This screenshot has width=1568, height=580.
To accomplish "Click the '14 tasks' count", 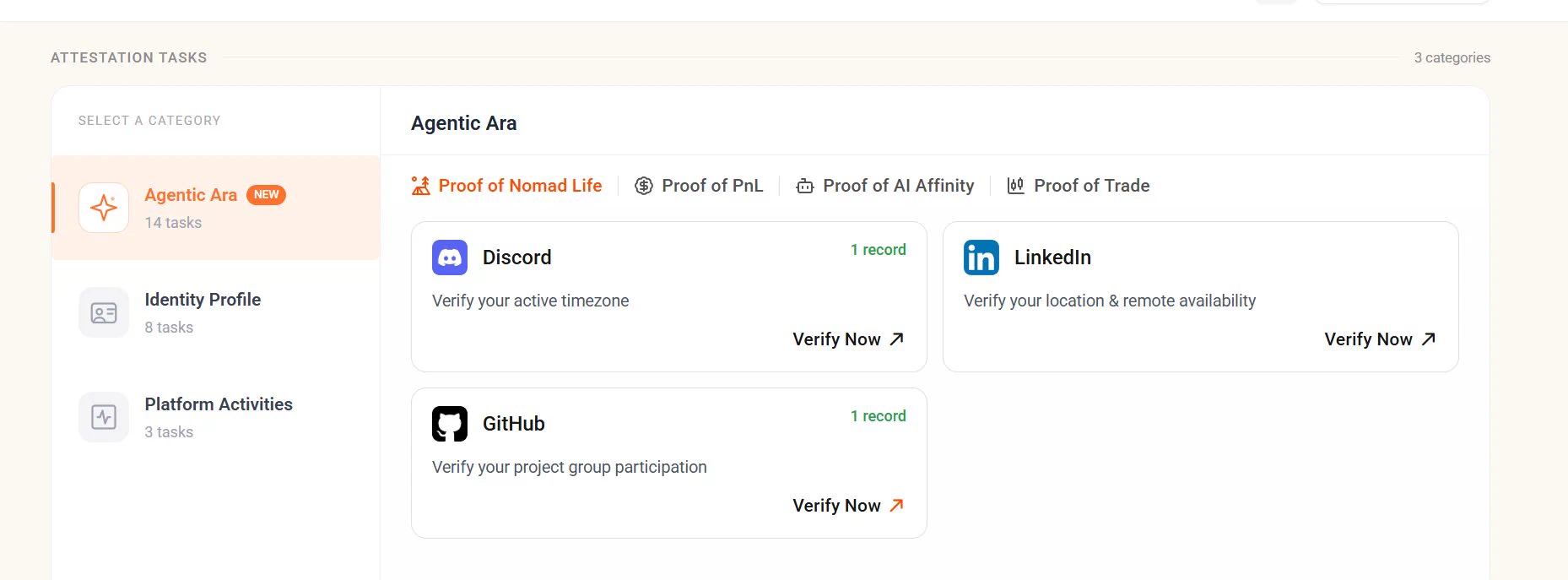I will click(173, 223).
